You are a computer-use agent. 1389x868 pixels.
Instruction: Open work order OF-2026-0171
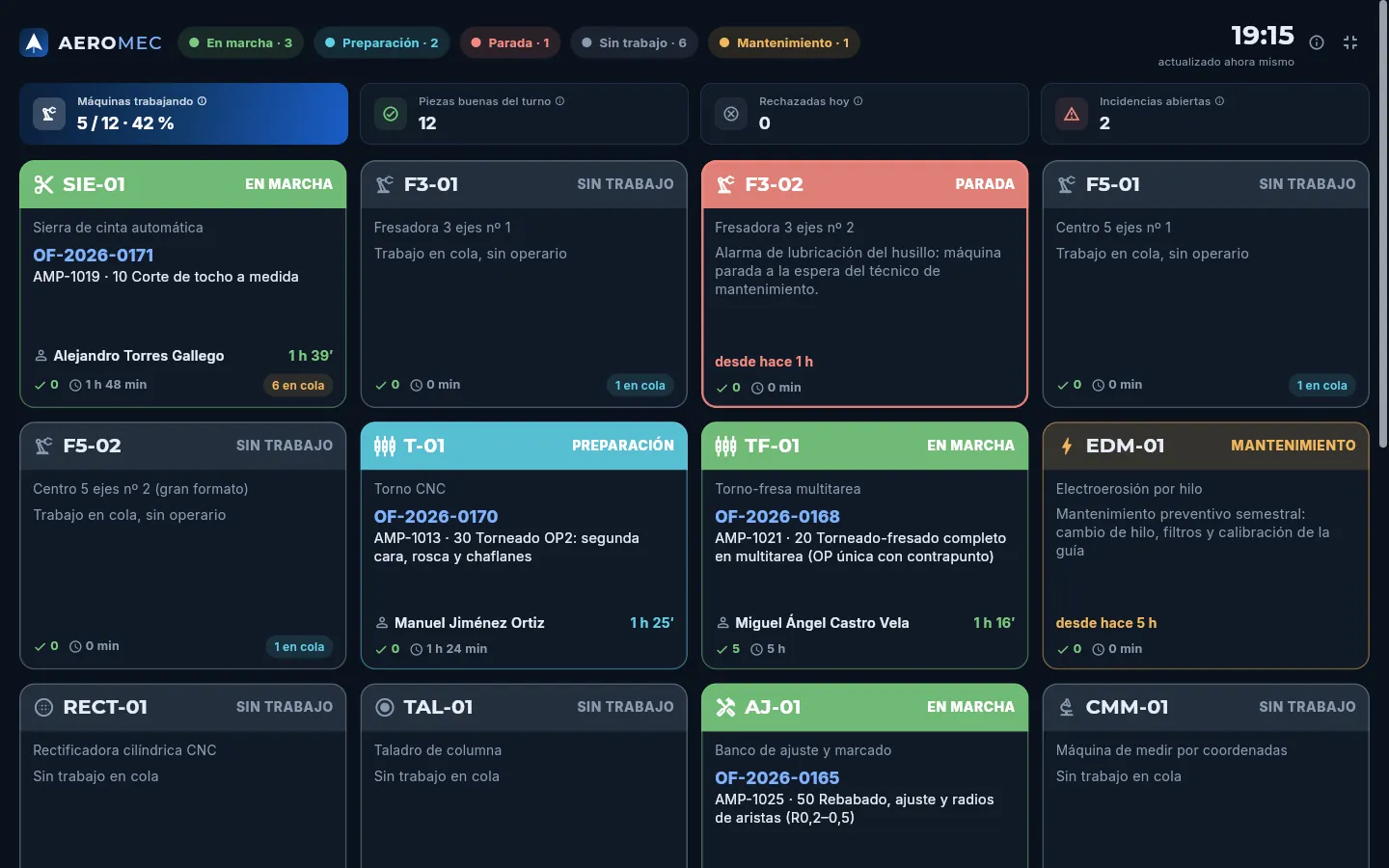(94, 255)
